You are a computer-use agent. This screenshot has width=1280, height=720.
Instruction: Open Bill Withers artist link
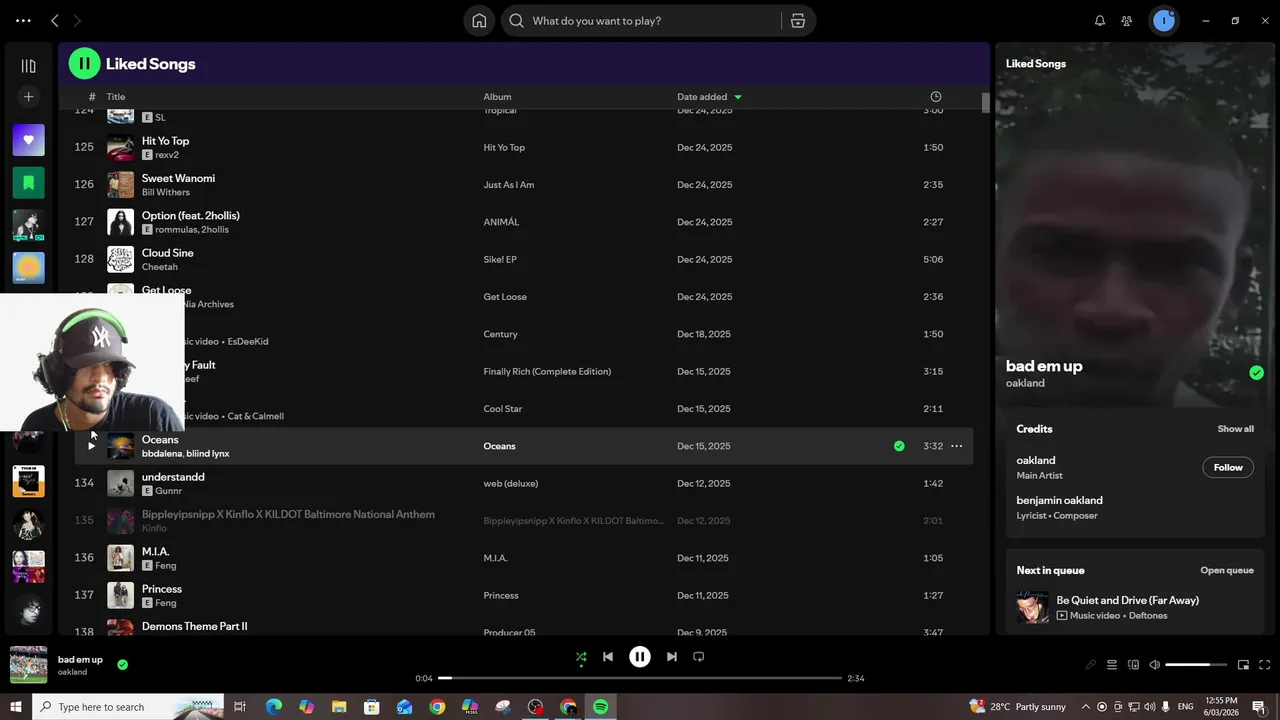tap(165, 192)
